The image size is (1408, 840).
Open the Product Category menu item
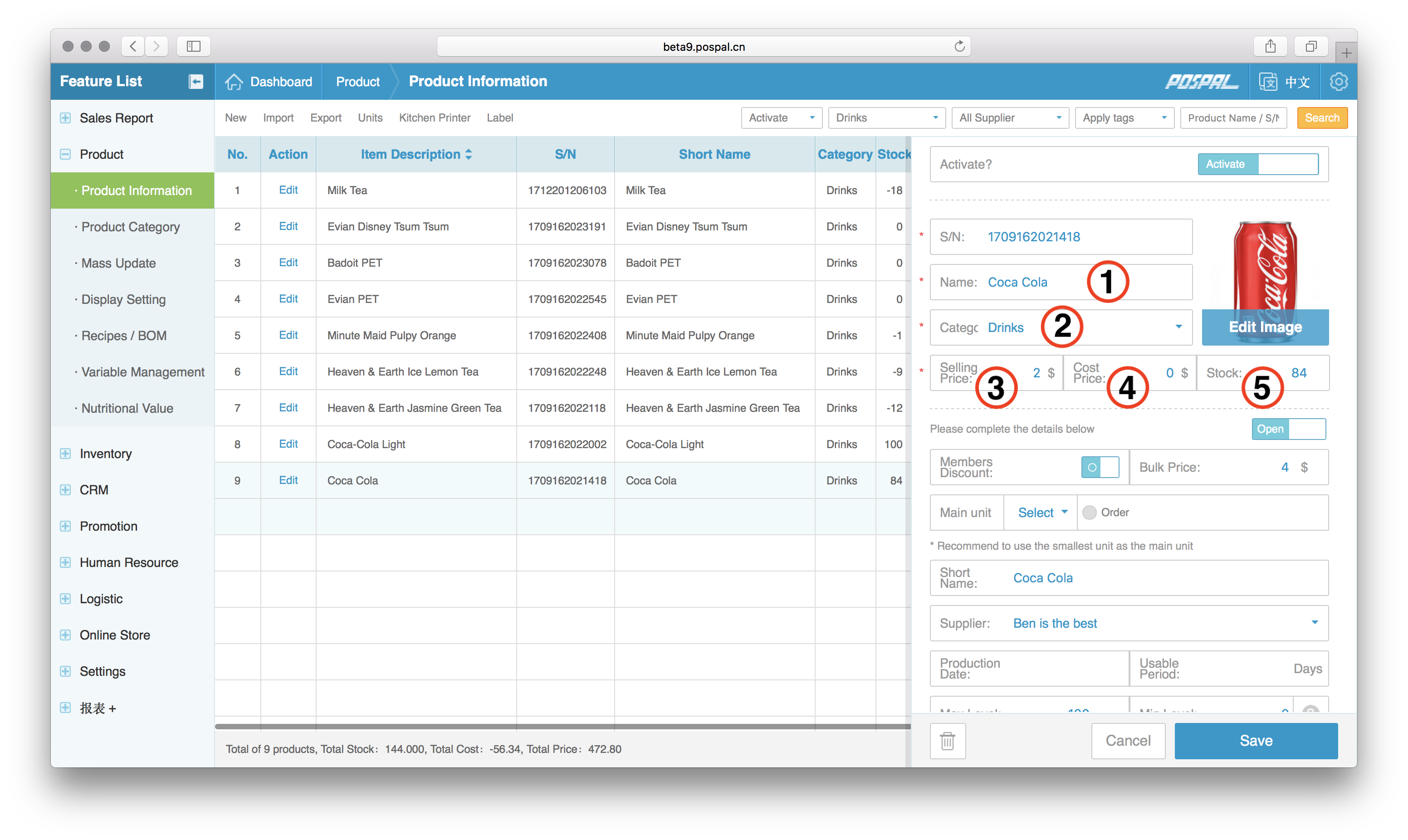pyautogui.click(x=131, y=227)
